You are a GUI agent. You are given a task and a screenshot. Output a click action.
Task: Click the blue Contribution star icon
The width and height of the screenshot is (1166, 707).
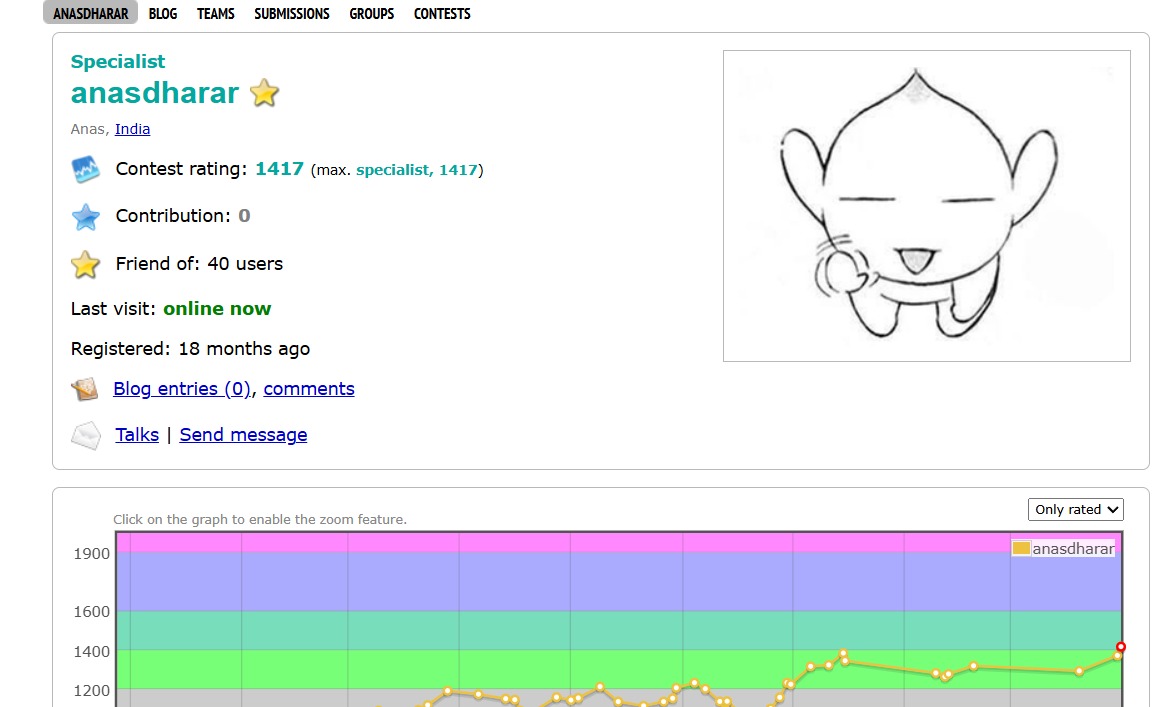coord(86,216)
